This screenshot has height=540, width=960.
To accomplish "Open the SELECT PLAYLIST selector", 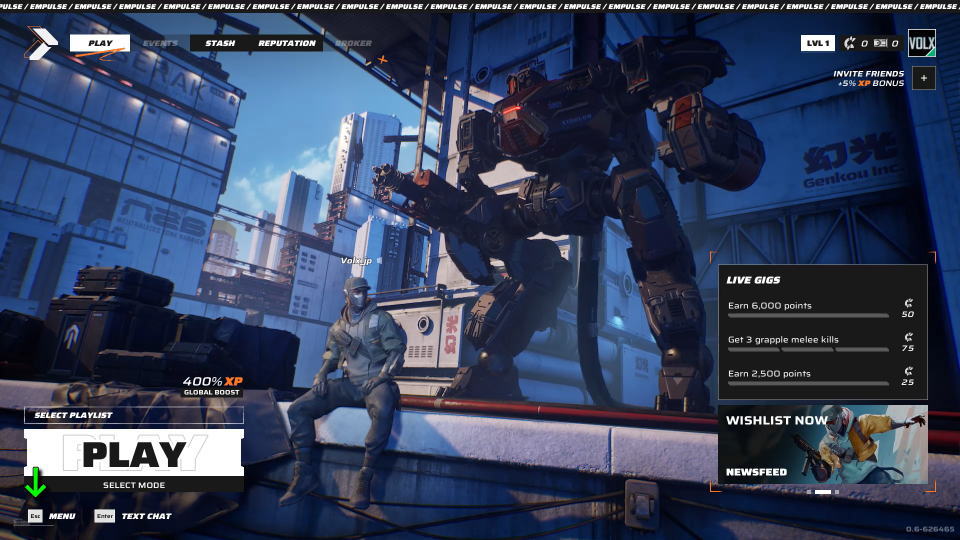I will pyautogui.click(x=133, y=415).
